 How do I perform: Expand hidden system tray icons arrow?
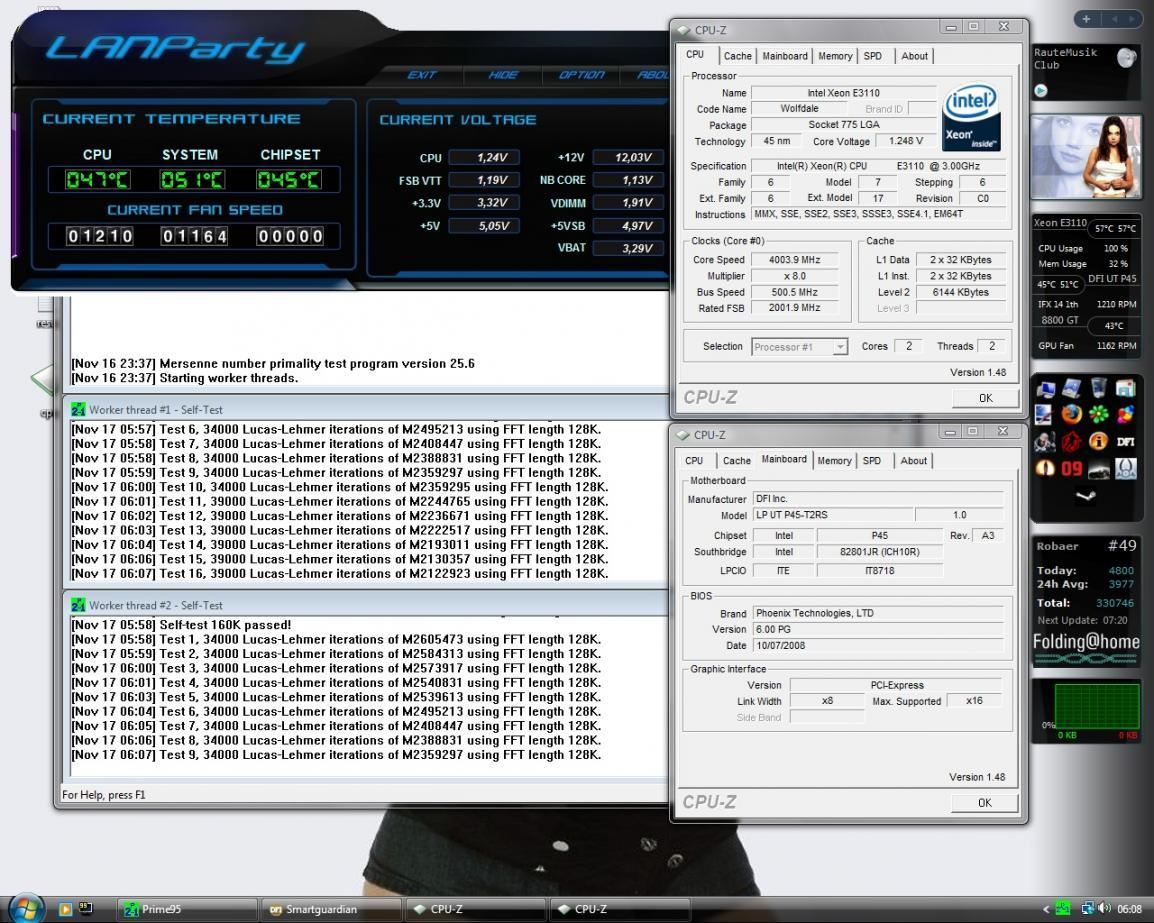pyautogui.click(x=1047, y=909)
